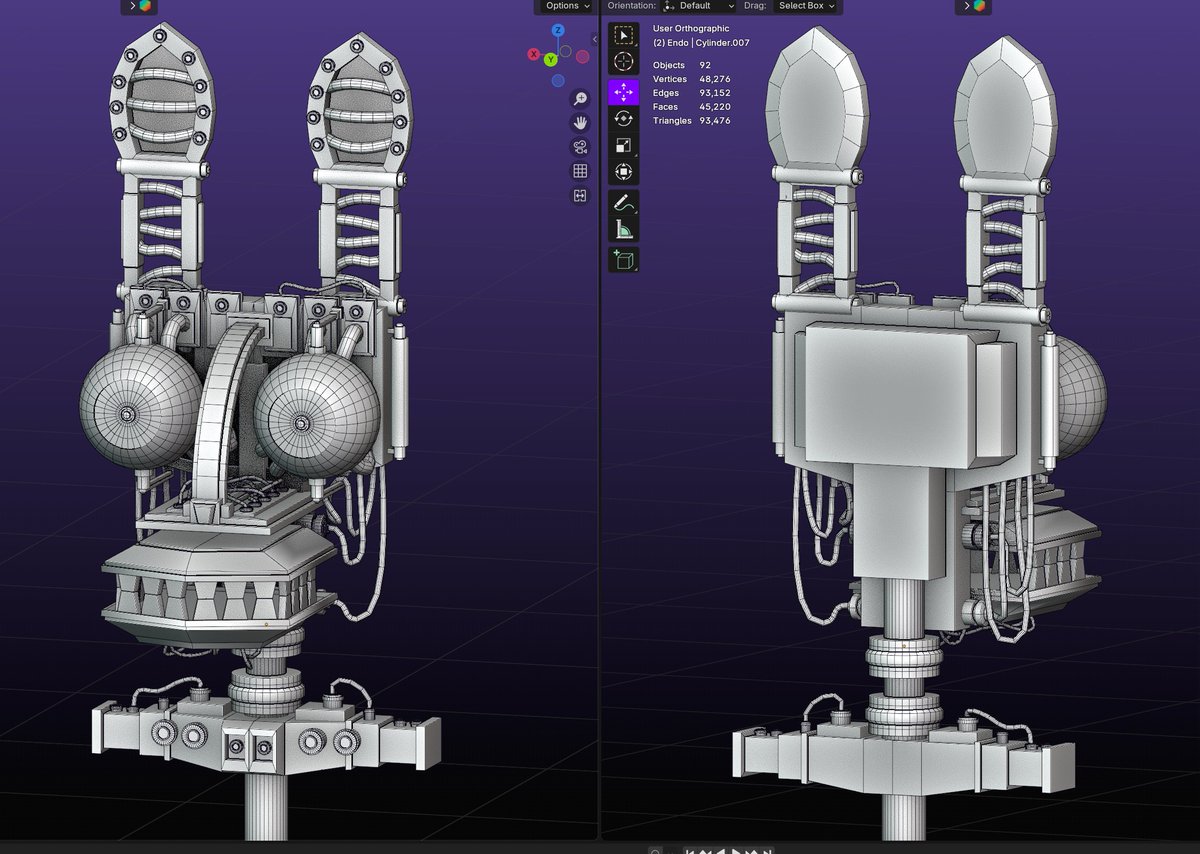Jump to the last frame button
The width and height of the screenshot is (1200, 854).
(768, 851)
